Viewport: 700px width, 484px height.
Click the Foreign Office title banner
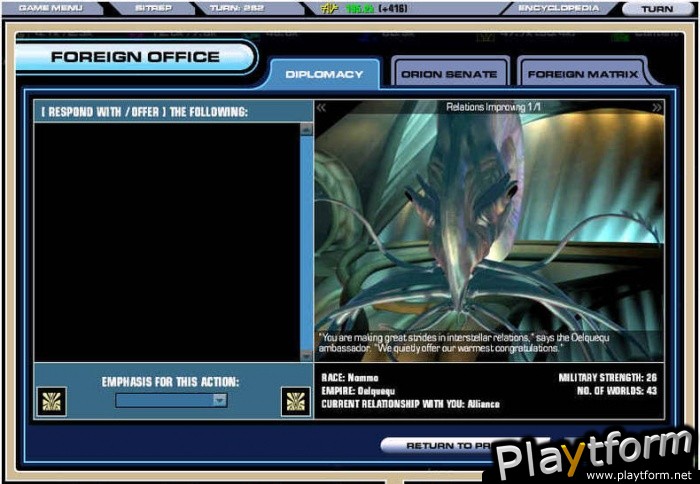135,57
